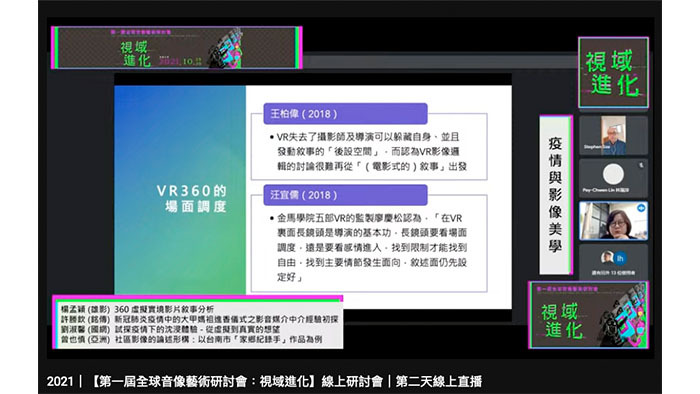The height and width of the screenshot is (394, 700).
Task: Click the green 視域進化 logo at top right
Action: pos(613,73)
